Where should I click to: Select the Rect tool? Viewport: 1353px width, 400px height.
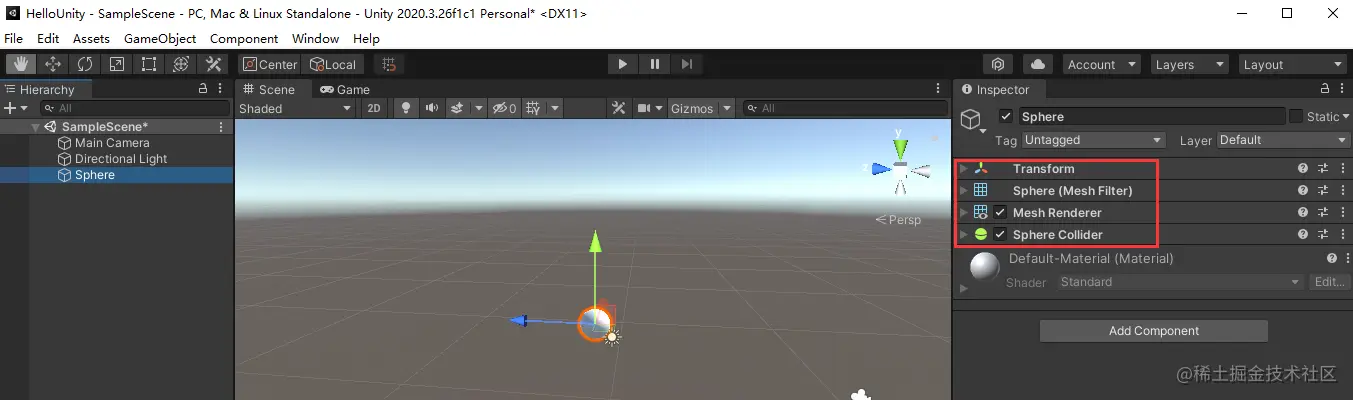pos(149,64)
